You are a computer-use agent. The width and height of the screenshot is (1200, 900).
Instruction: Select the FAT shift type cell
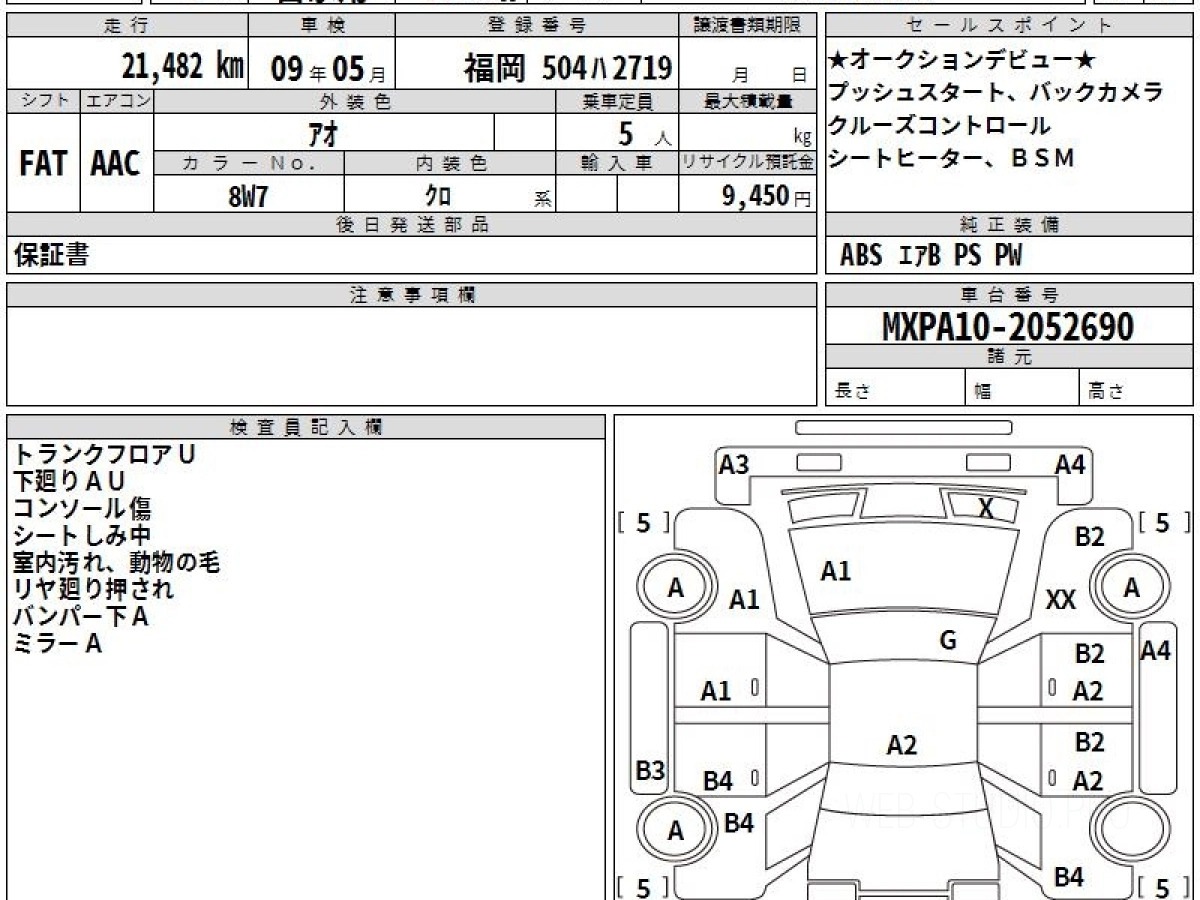pyautogui.click(x=43, y=164)
